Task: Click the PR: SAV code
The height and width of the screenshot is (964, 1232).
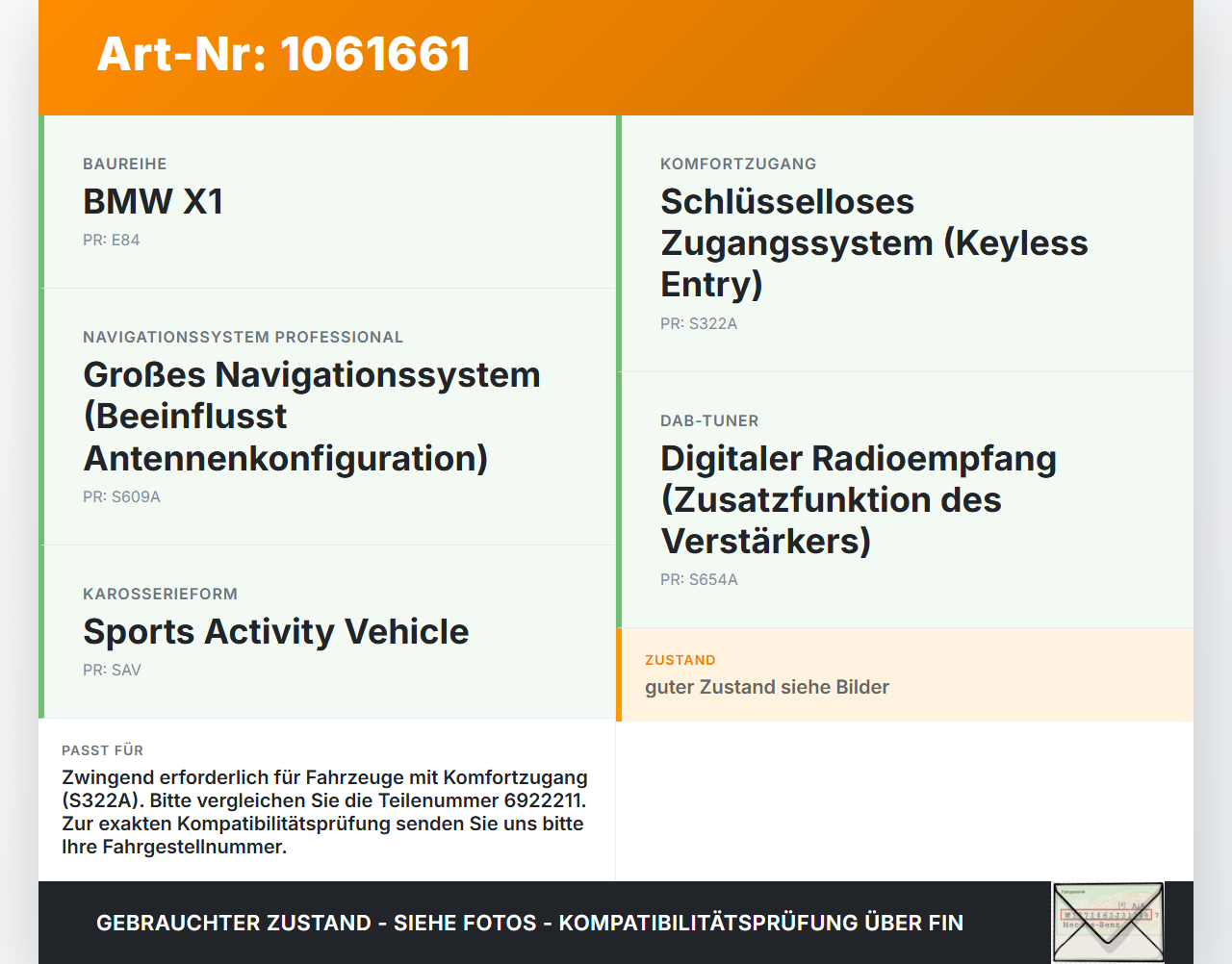Action: coord(112,671)
